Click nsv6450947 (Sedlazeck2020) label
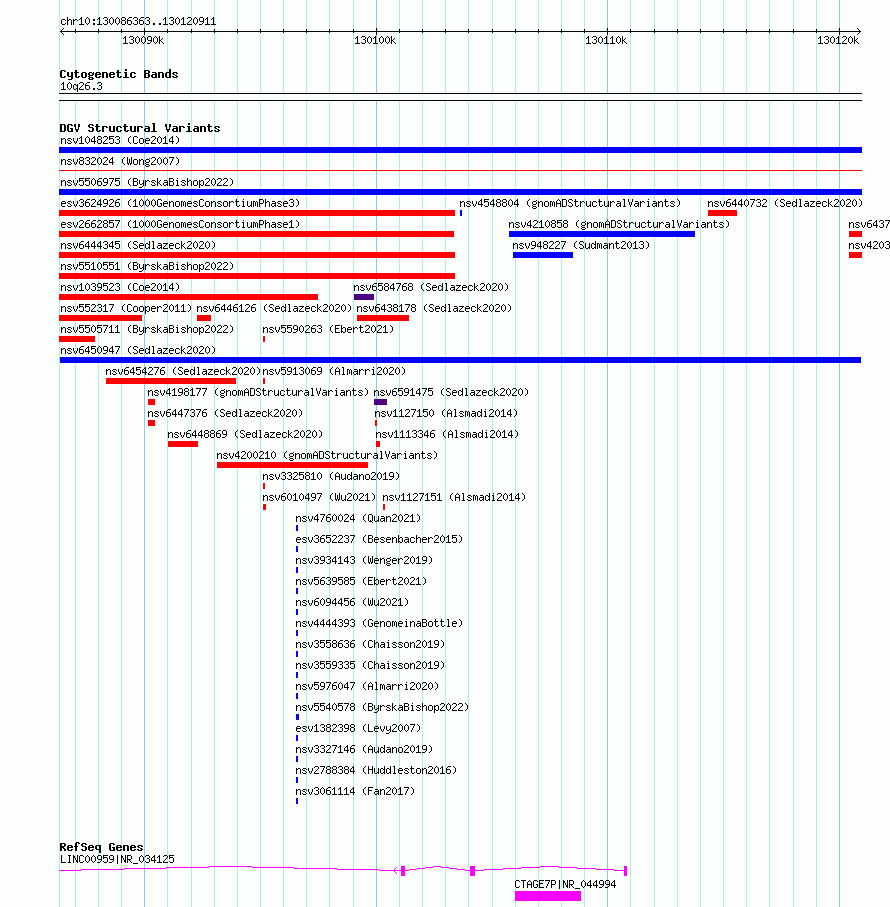890x907 pixels. point(138,351)
